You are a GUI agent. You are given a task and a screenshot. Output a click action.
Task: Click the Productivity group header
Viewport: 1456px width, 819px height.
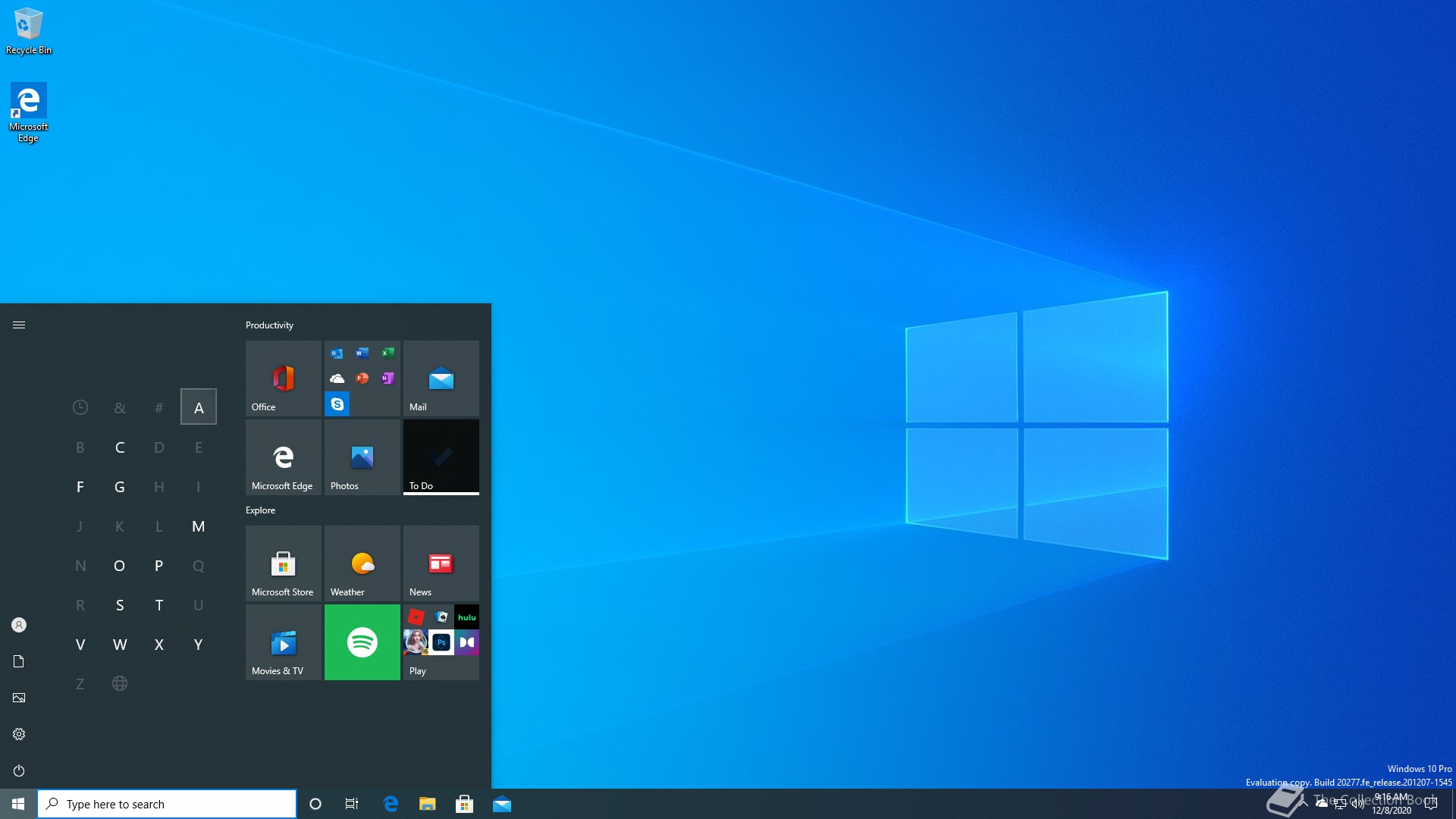point(269,325)
